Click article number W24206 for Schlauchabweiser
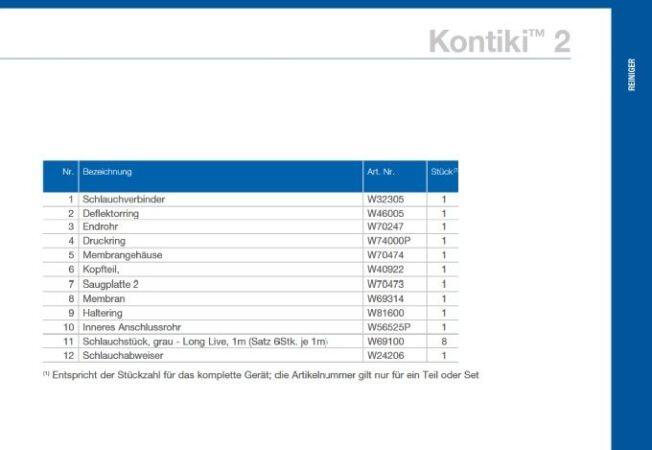Viewport: 652px width, 450px height. [x=385, y=355]
